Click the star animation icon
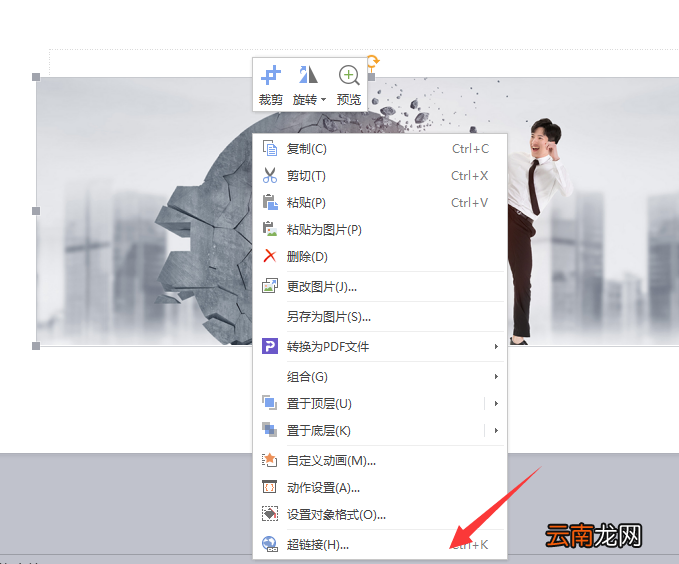 tap(269, 460)
